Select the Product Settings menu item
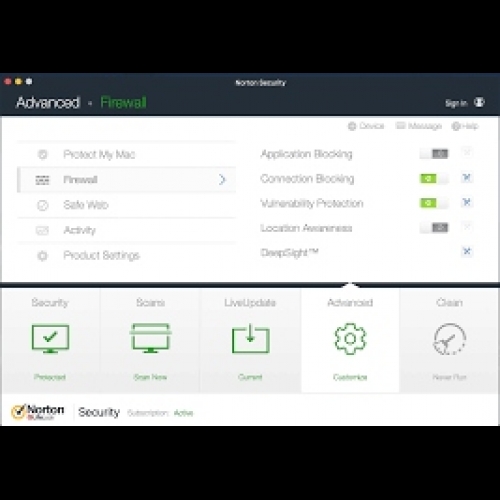 click(127, 256)
